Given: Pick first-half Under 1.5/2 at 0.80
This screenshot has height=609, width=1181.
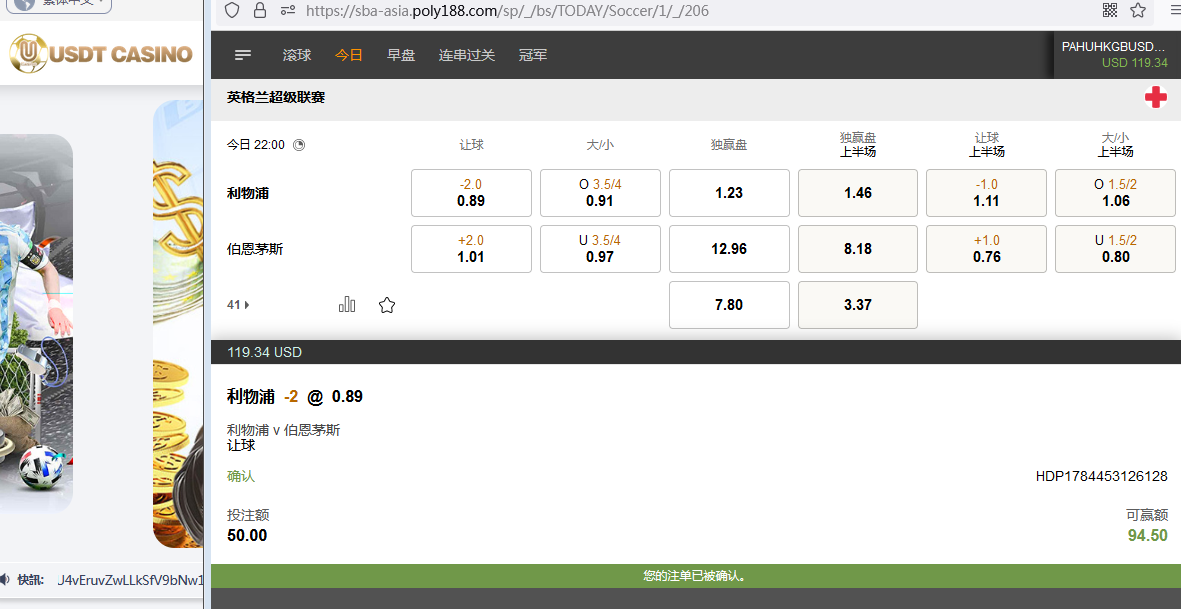Looking at the screenshot, I should [x=1115, y=248].
